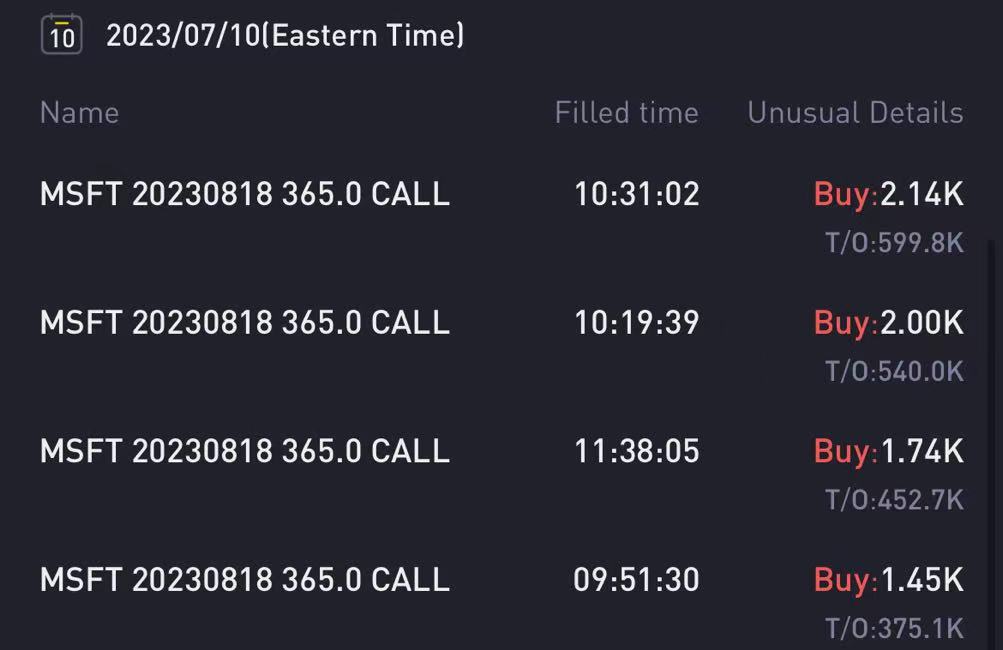
Task: Click the Buy:1.74K unusual detail
Action: coord(888,451)
